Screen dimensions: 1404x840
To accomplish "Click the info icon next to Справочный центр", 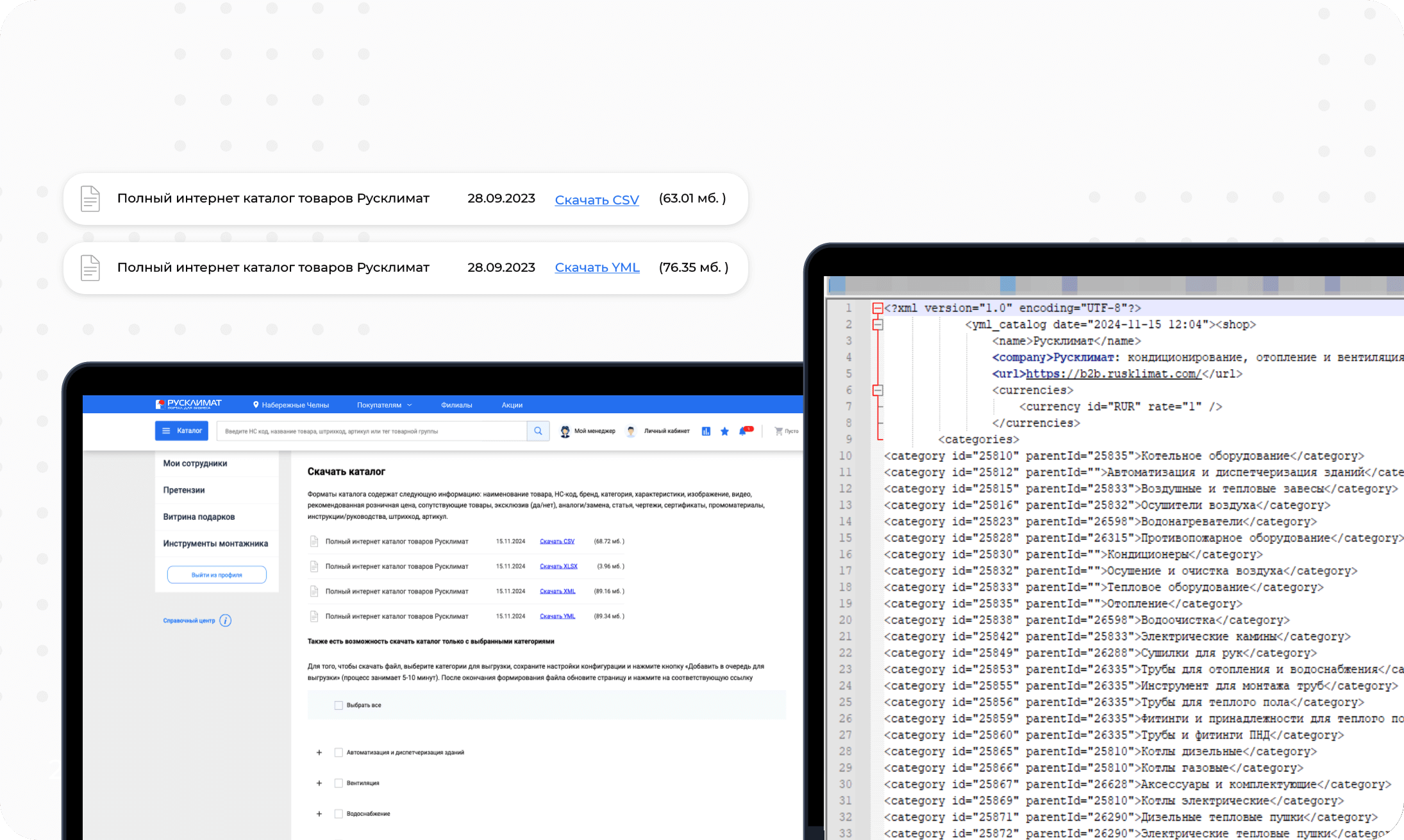I will (x=225, y=620).
